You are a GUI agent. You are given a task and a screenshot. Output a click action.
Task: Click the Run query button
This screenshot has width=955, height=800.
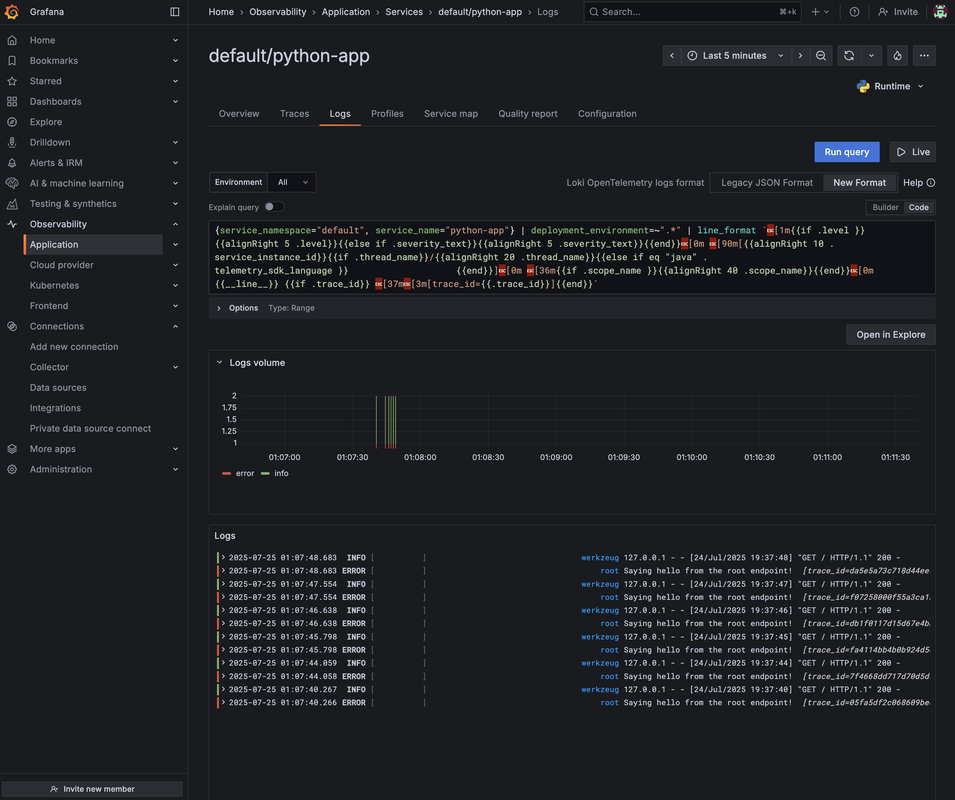coord(847,152)
